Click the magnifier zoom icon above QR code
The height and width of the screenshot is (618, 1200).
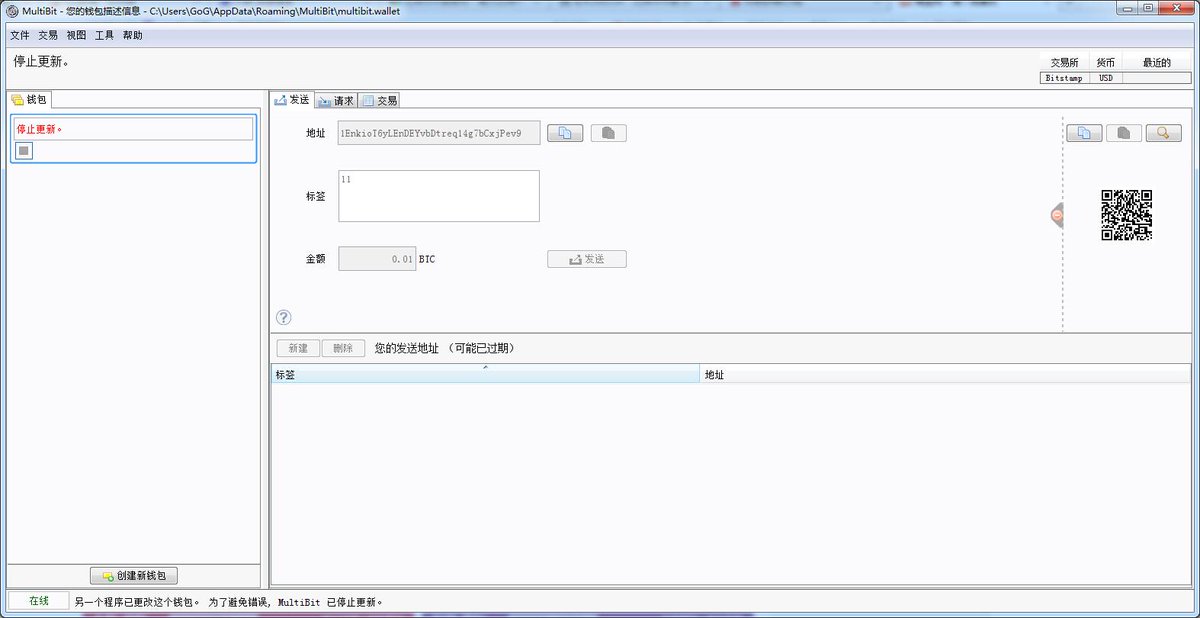pos(1163,133)
